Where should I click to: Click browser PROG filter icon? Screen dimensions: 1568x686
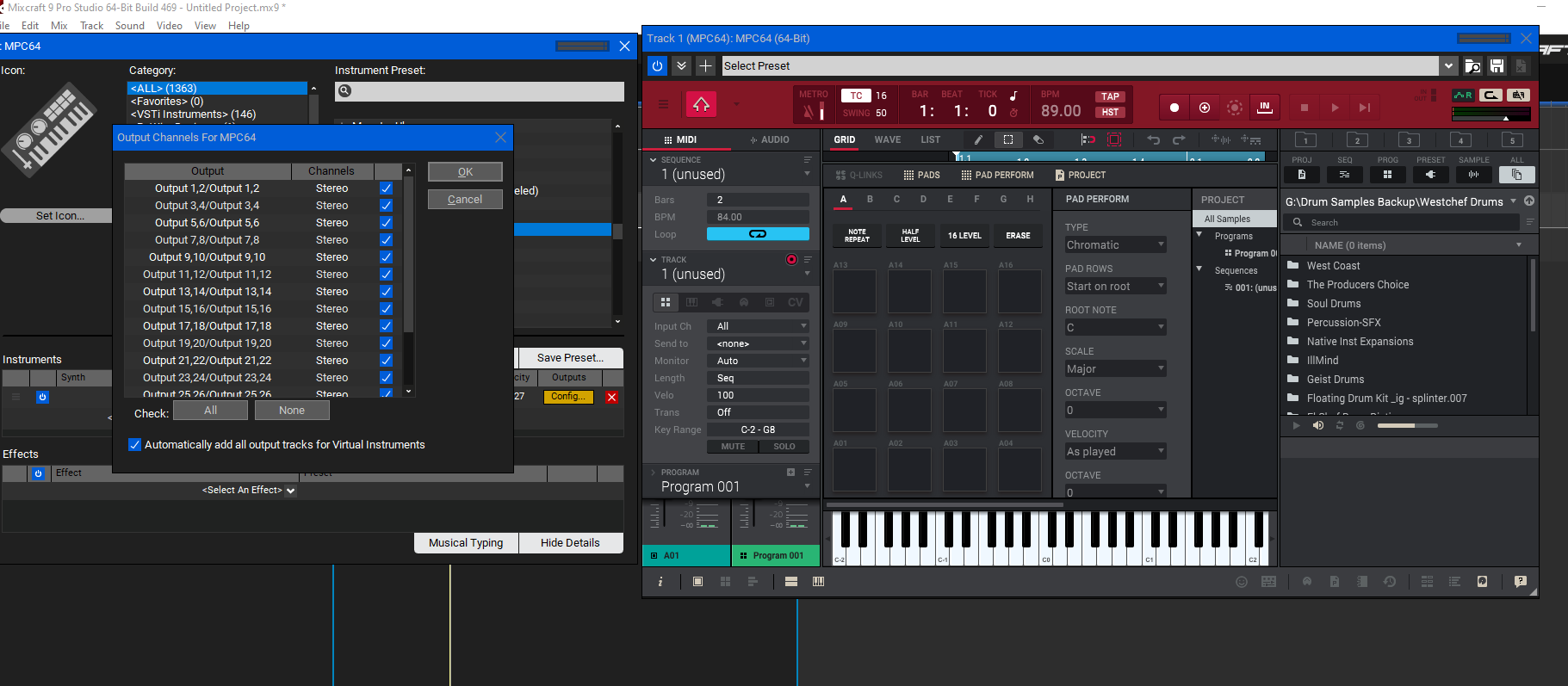(x=1387, y=175)
